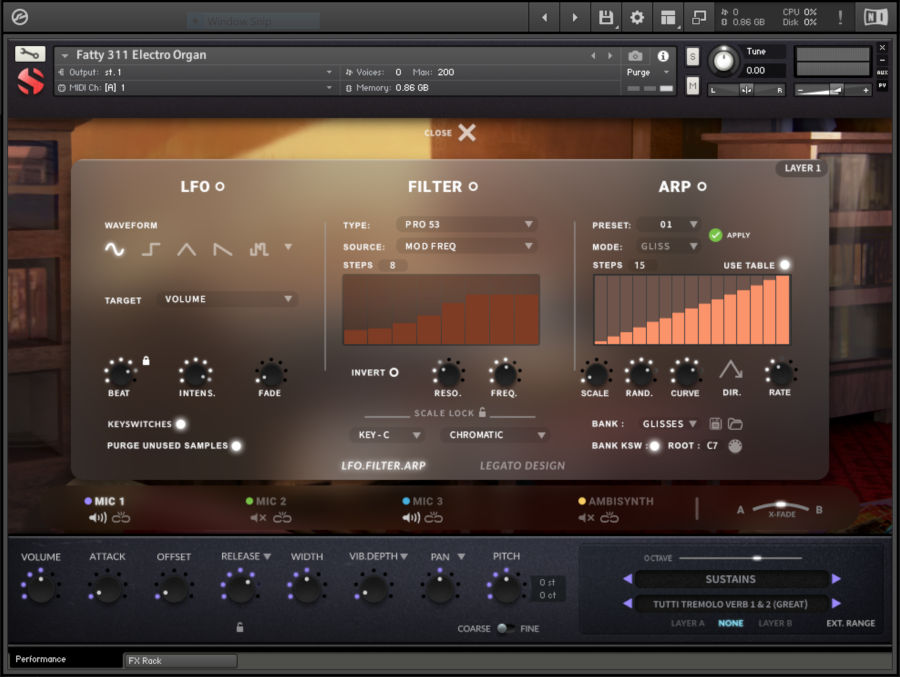Viewport: 900px width, 677px height.
Task: Toggle the Keyswitches switch
Action: [180, 424]
